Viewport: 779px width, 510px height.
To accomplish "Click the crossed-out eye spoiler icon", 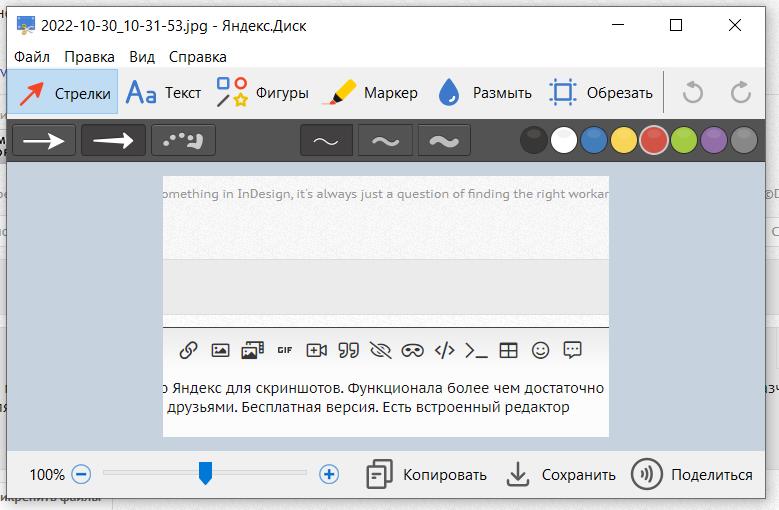I will [x=381, y=351].
